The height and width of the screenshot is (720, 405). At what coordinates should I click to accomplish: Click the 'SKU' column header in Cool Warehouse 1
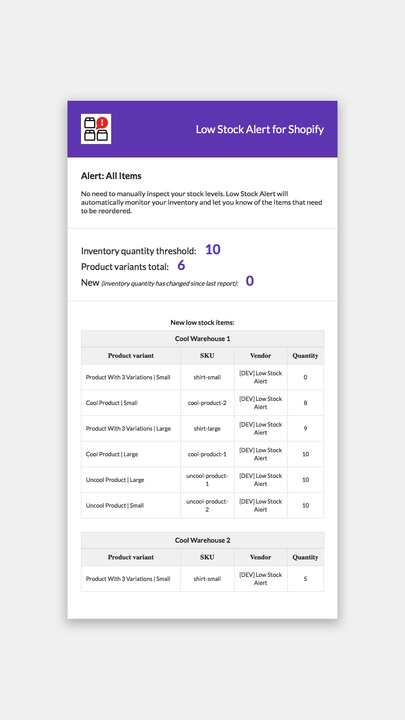pos(207,356)
